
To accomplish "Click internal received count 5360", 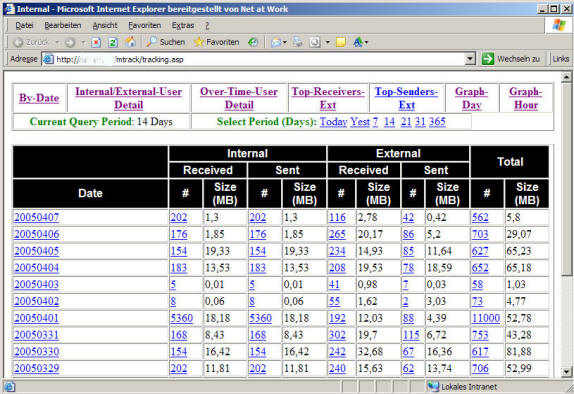I will (182, 318).
